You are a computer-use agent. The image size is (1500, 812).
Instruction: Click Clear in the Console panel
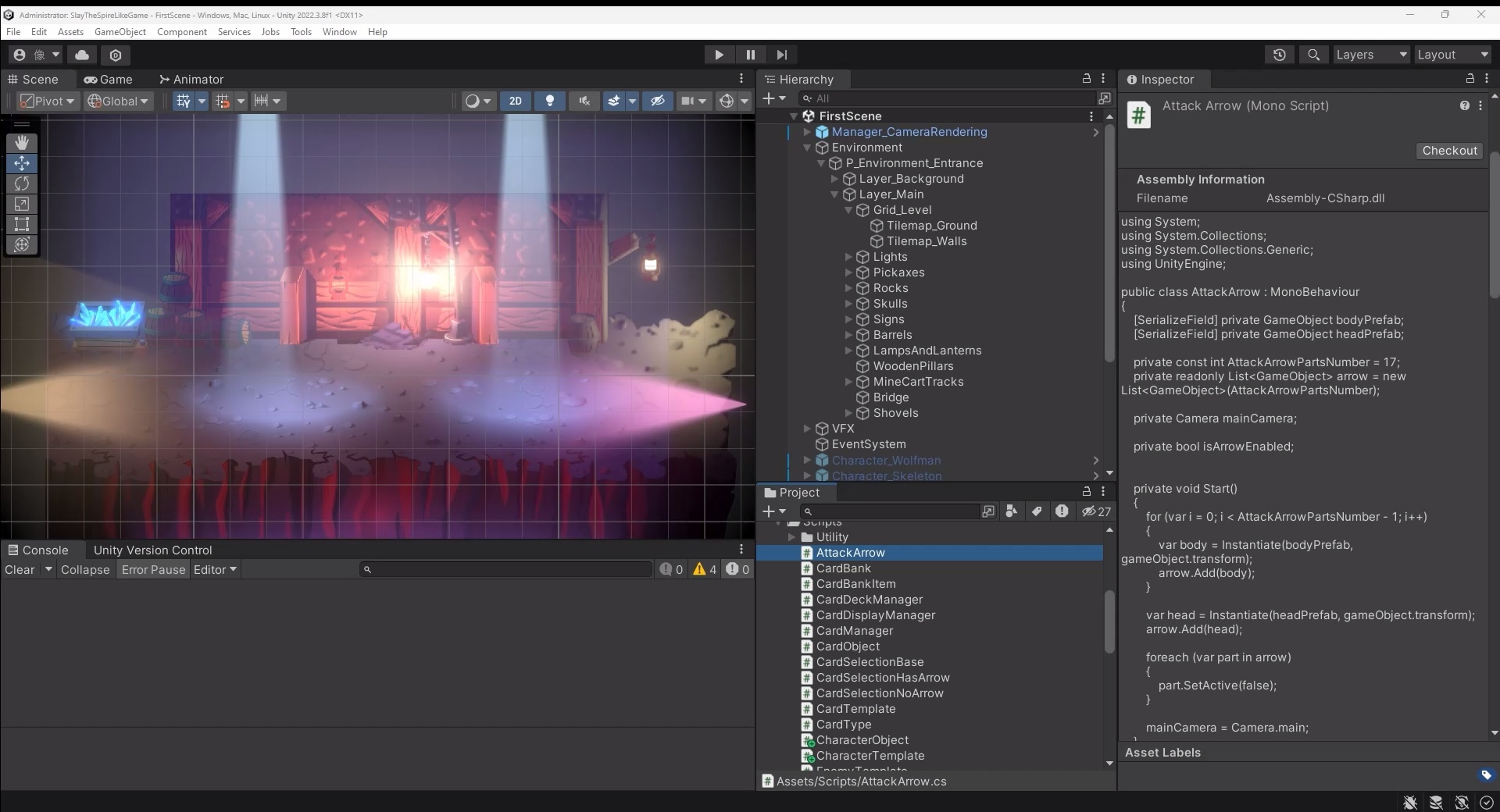pos(20,569)
